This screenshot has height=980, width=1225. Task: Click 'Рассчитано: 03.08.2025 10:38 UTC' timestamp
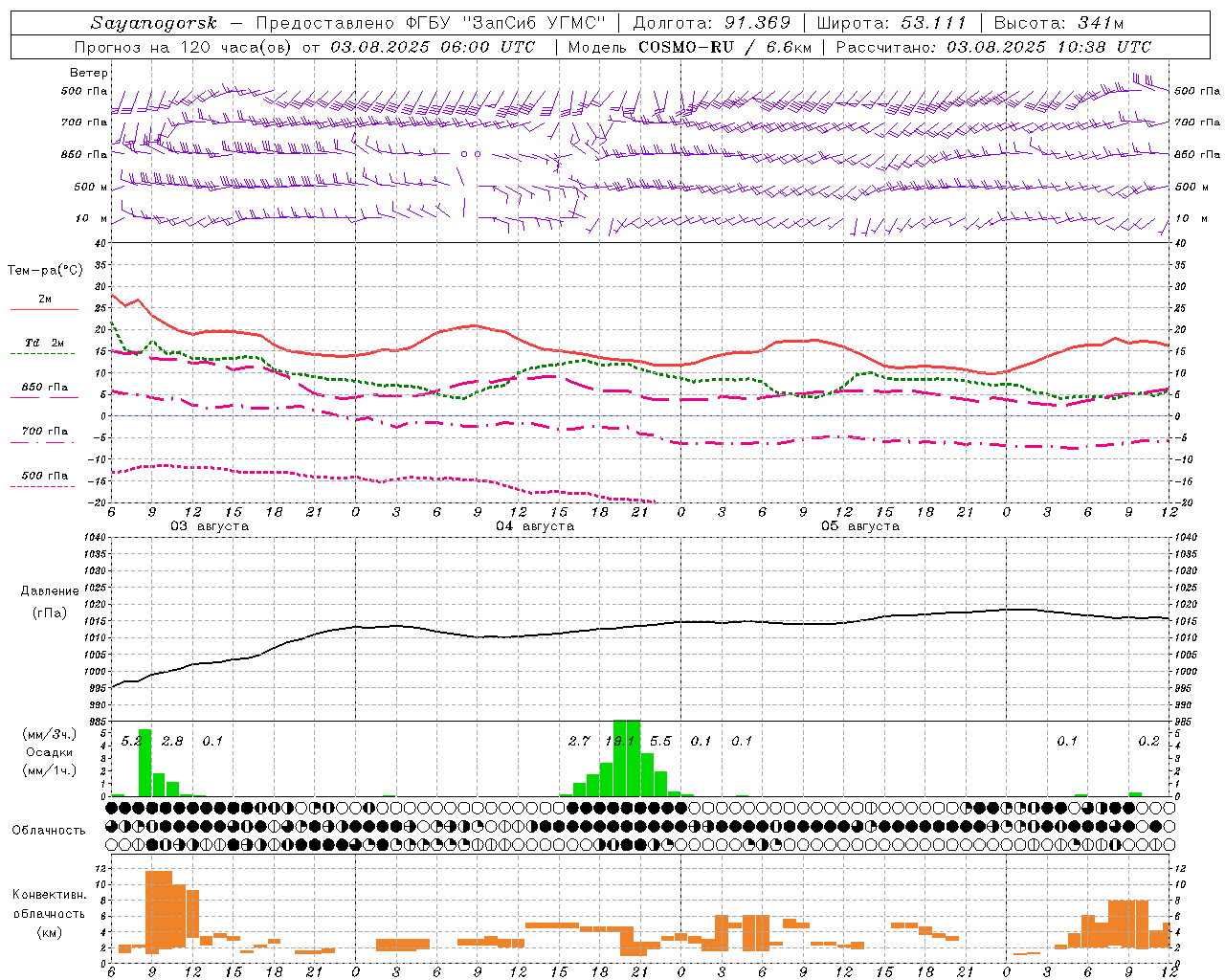pos(993,47)
